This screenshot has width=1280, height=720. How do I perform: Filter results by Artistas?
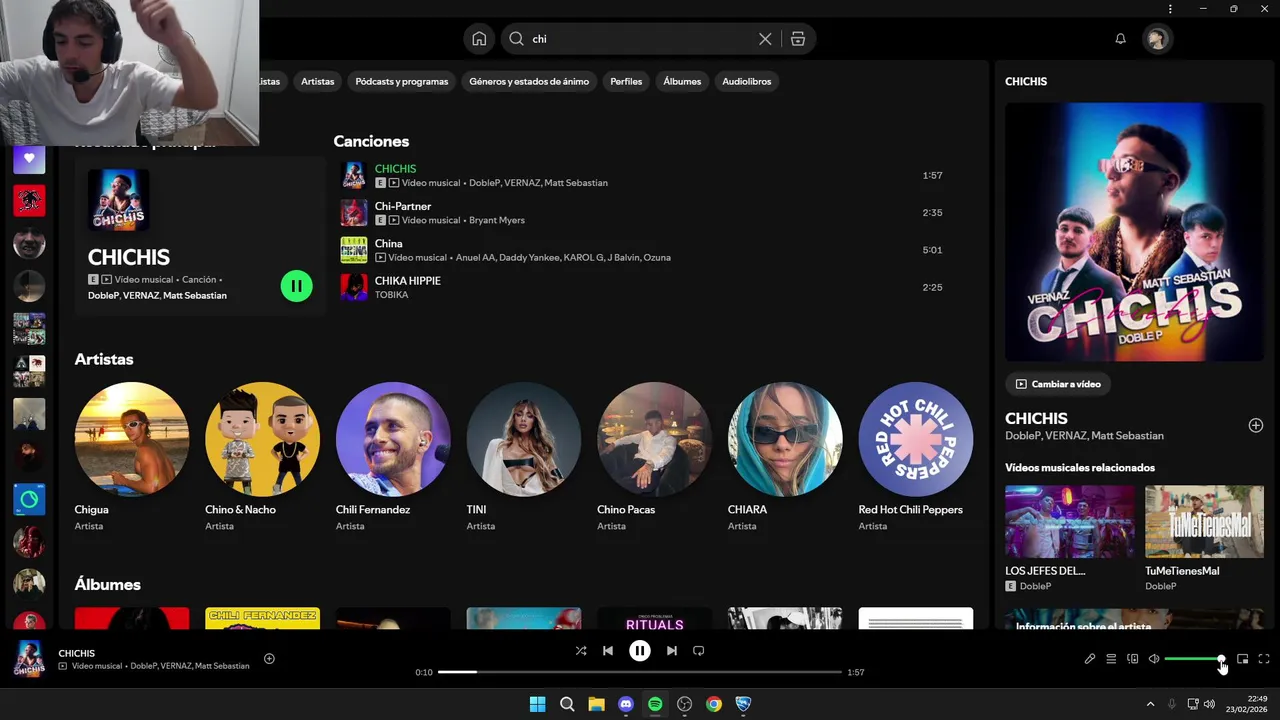tap(318, 81)
